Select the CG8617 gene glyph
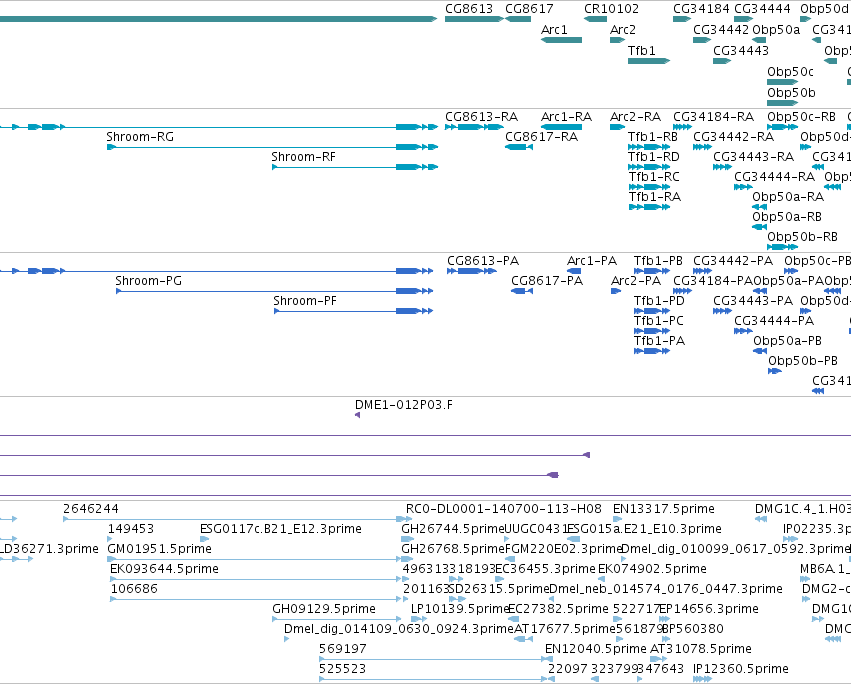851x684 pixels. tap(518, 19)
